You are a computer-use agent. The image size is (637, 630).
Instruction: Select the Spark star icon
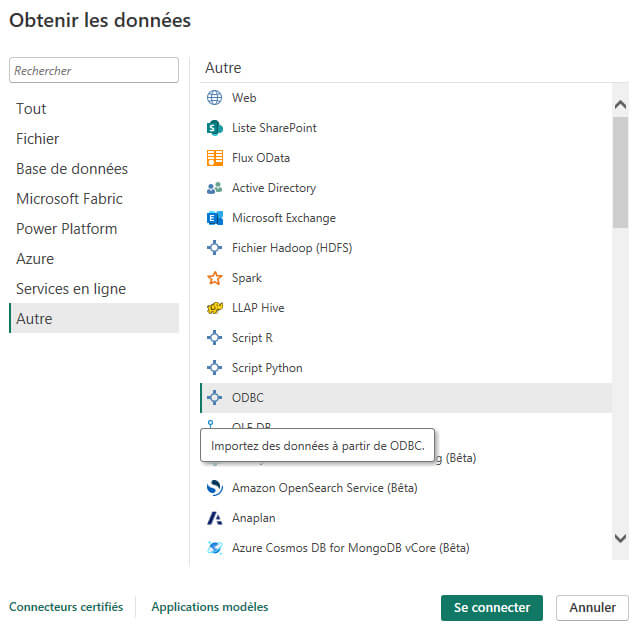pos(214,278)
